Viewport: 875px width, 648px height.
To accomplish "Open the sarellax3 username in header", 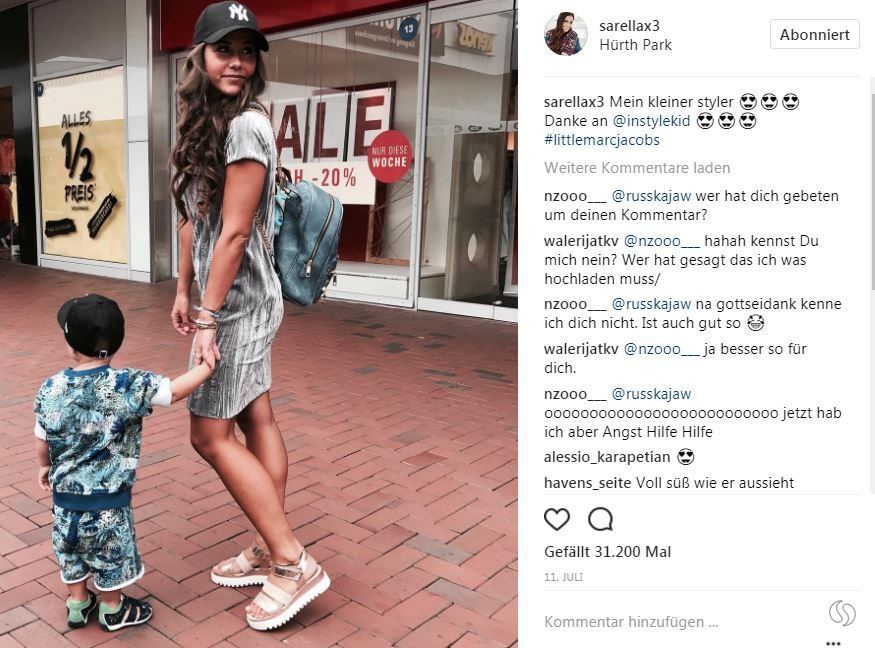I will (629, 26).
